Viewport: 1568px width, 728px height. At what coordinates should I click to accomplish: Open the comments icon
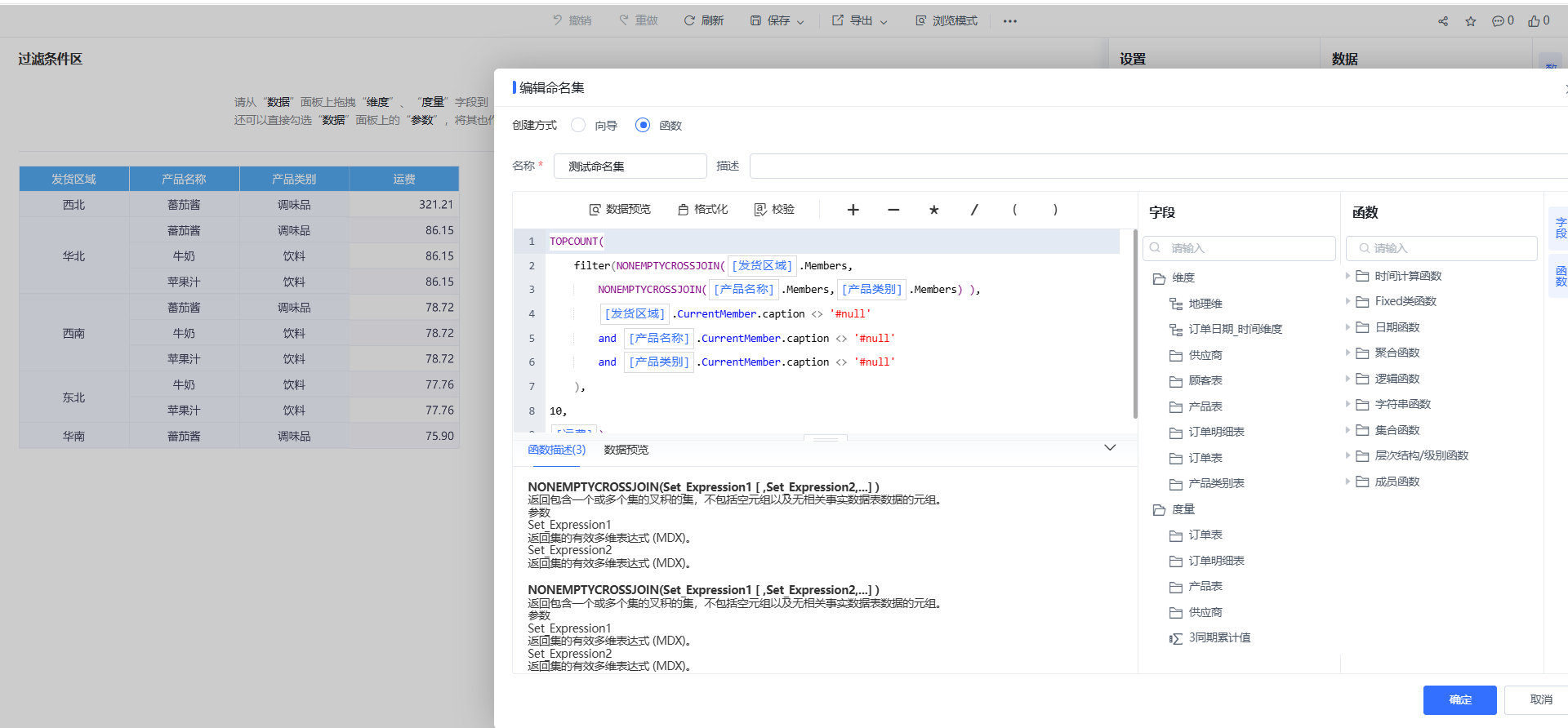tap(1498, 21)
